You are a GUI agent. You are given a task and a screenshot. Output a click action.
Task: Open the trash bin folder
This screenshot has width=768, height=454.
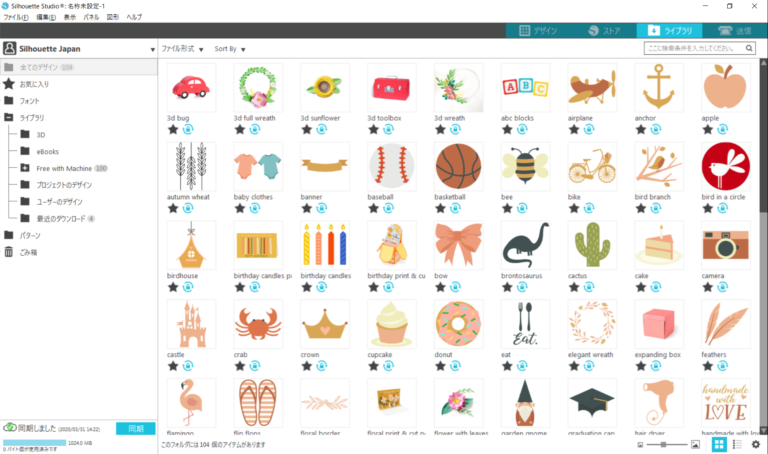20,252
